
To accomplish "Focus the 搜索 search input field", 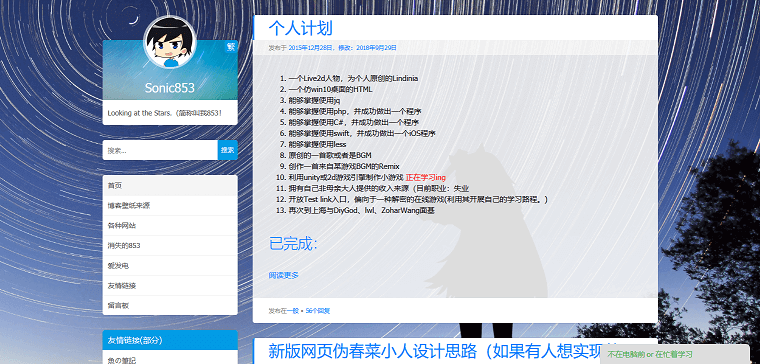I will [160, 150].
